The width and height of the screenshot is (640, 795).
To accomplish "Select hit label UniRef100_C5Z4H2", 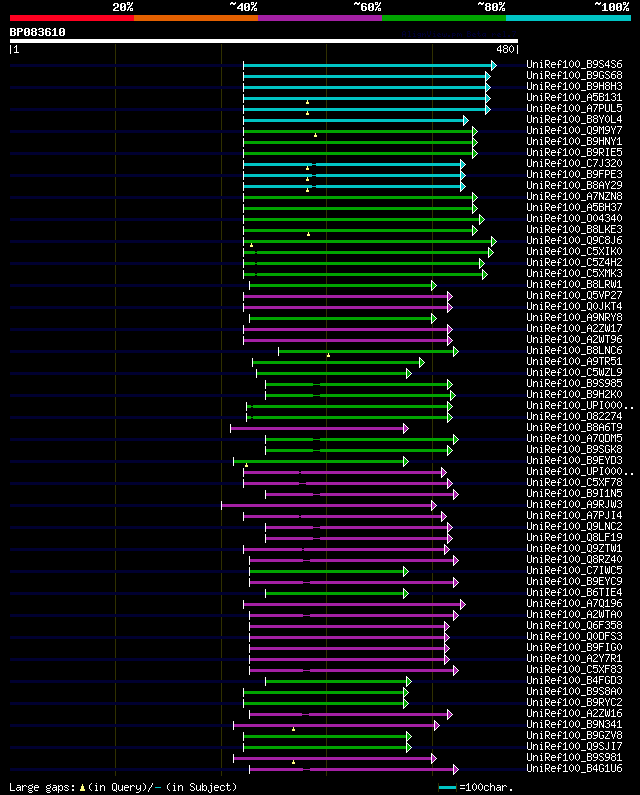I will click(574, 263).
